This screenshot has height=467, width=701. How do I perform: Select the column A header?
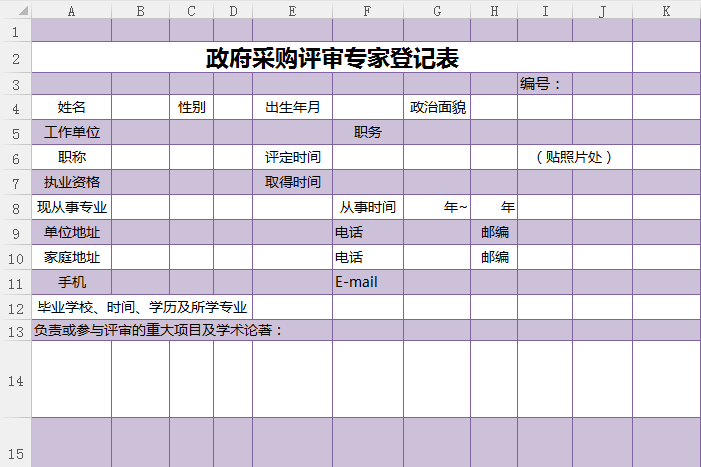pyautogui.click(x=71, y=10)
